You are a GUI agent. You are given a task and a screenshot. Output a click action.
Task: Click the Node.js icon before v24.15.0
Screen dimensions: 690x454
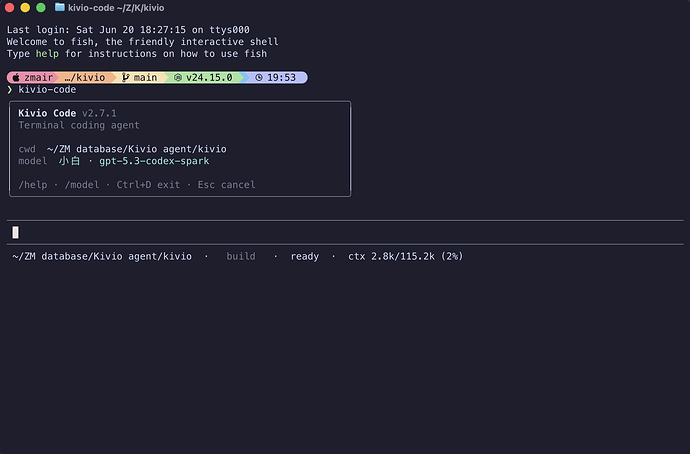coord(178,78)
